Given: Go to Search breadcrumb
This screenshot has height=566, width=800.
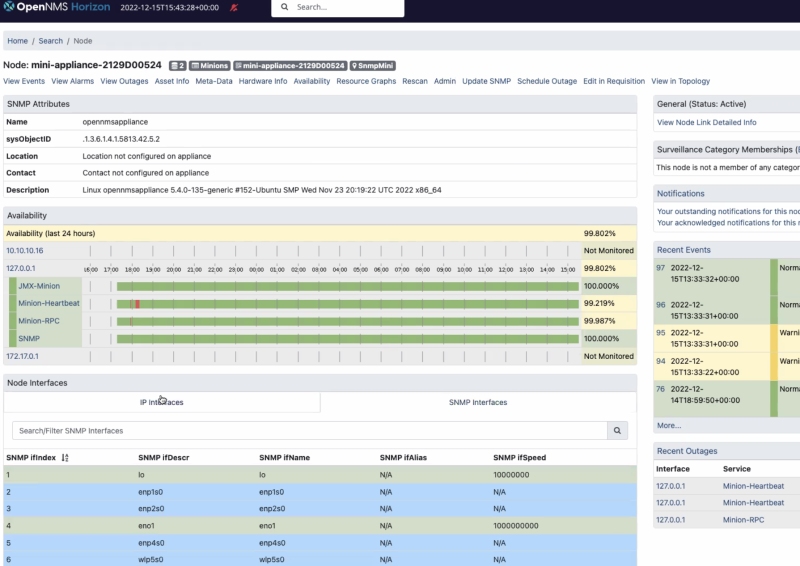Looking at the screenshot, I should [x=51, y=41].
